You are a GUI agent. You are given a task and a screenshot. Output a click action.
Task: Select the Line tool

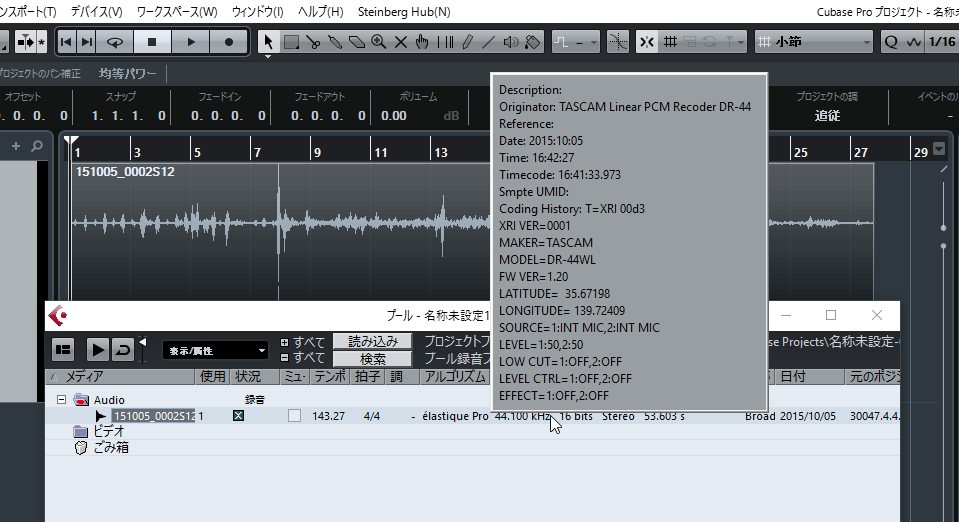tap(489, 42)
